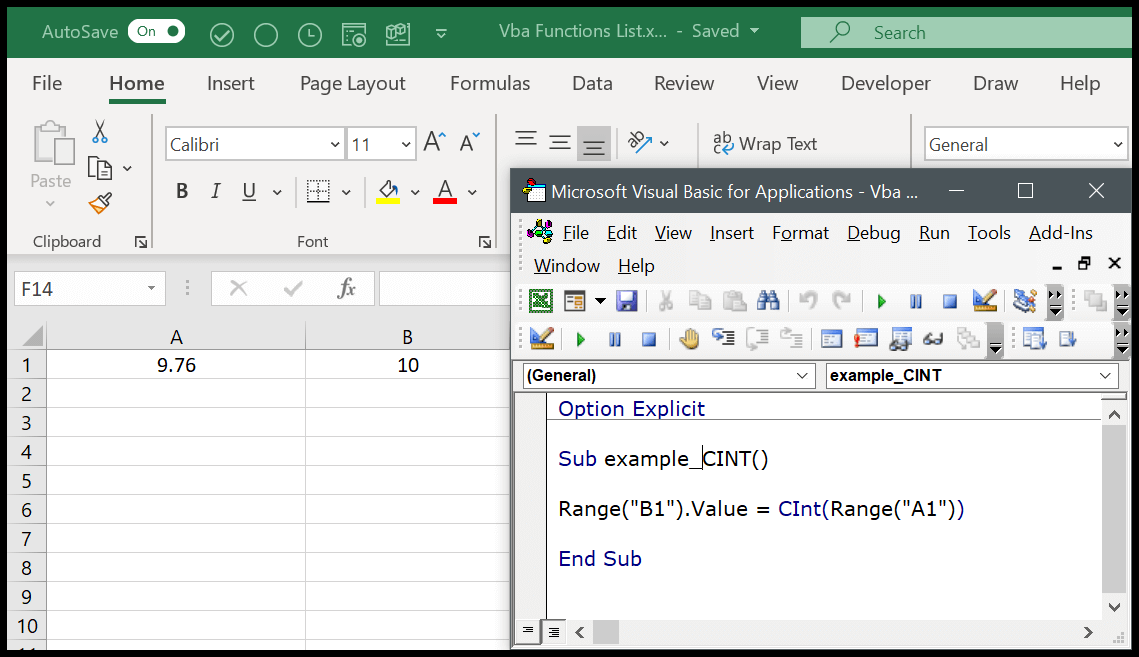Toggle Wrap Text in the ribbon
The width and height of the screenshot is (1139, 657).
(766, 143)
